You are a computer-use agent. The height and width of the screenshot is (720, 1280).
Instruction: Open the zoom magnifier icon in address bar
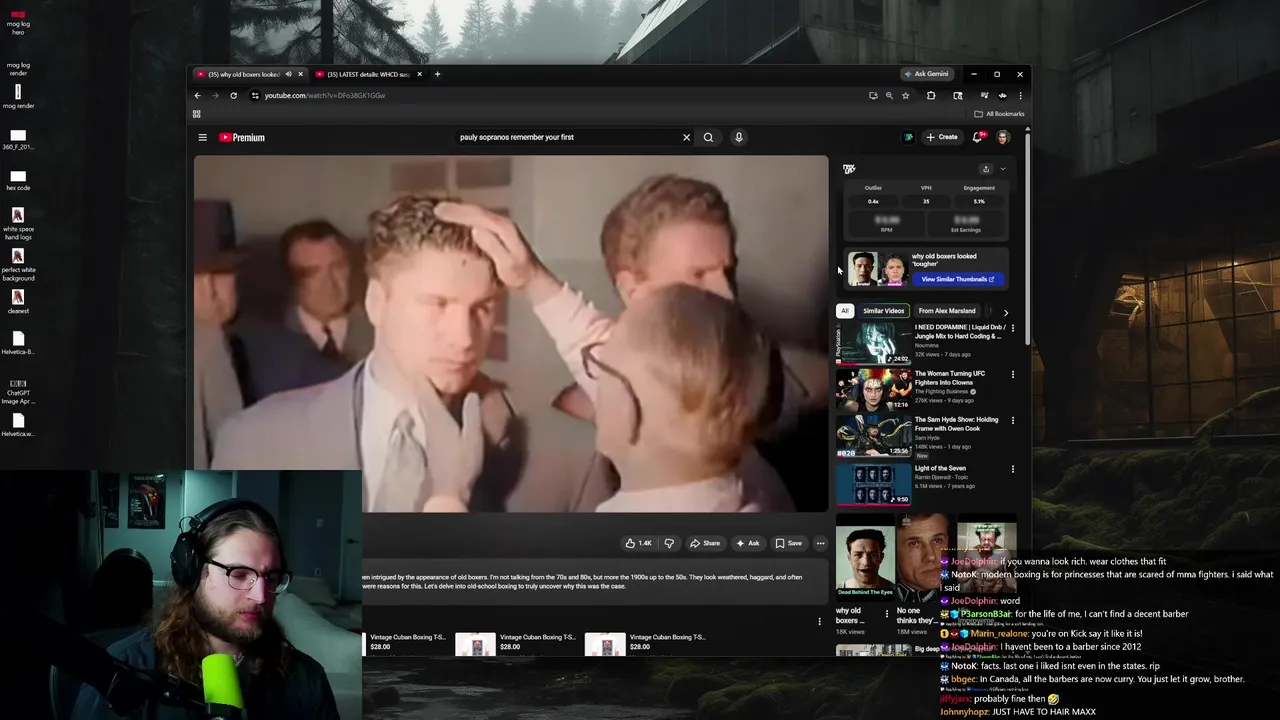pyautogui.click(x=889, y=95)
